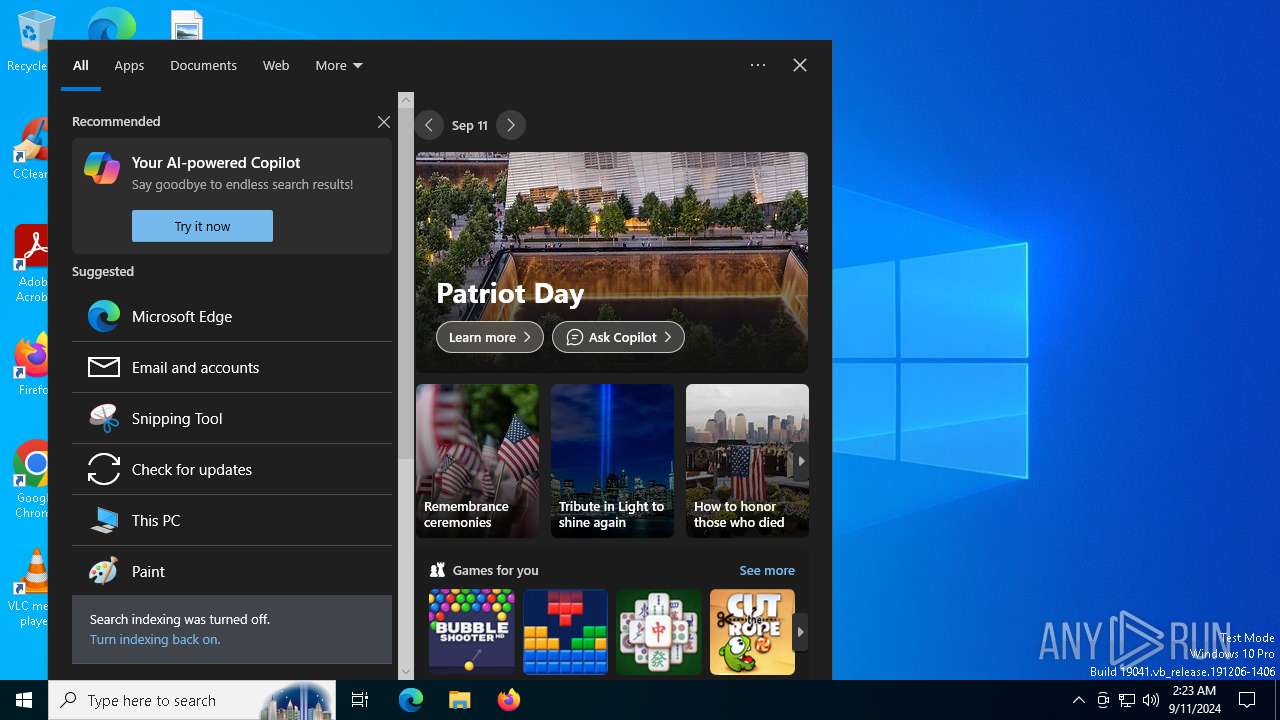Screen dimensions: 1280x720
Task: Open Microsoft Edge desktop shortcut
Action: [x=112, y=24]
